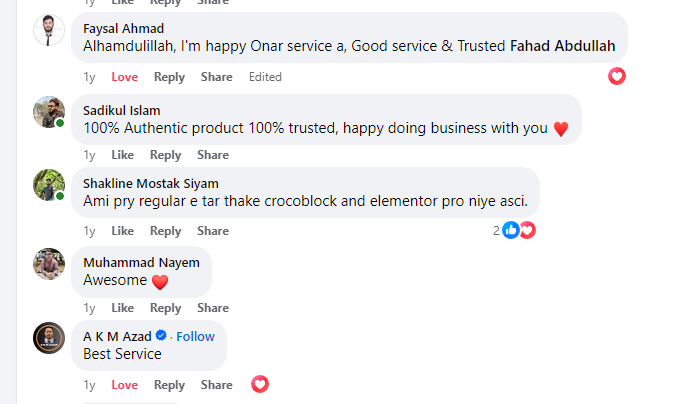
Task: Open Sadikul Islam's profile name link
Action: 122,110
